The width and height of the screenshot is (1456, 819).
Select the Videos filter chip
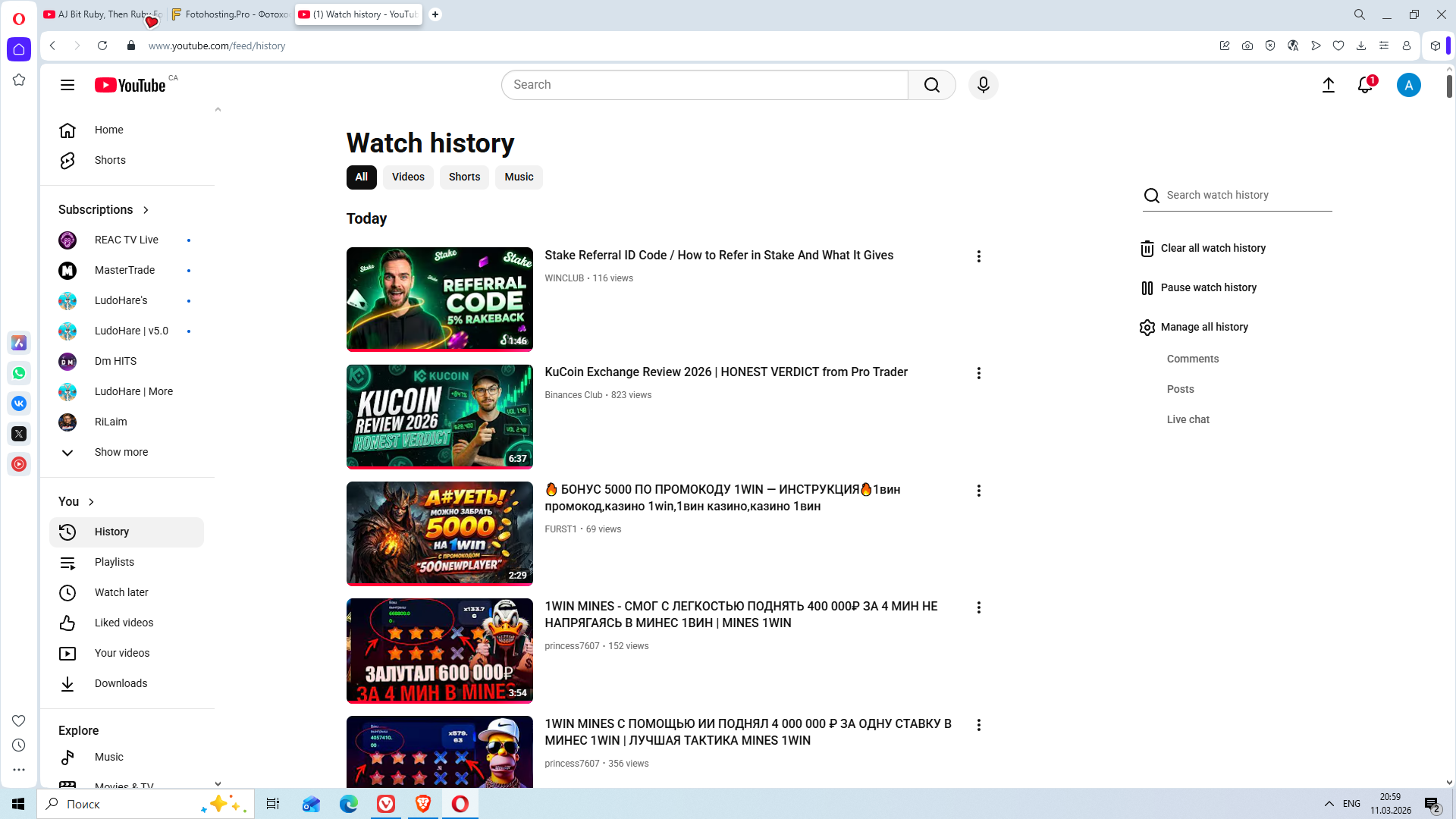[408, 177]
